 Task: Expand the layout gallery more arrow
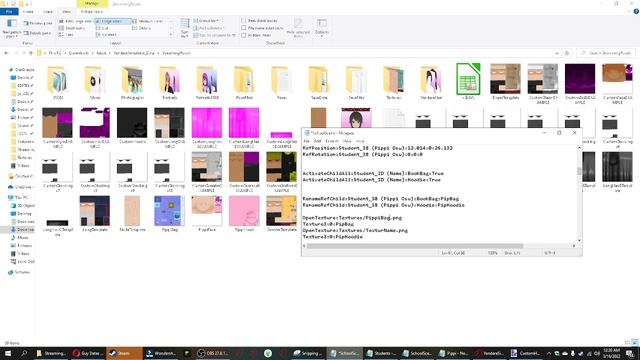171,35
